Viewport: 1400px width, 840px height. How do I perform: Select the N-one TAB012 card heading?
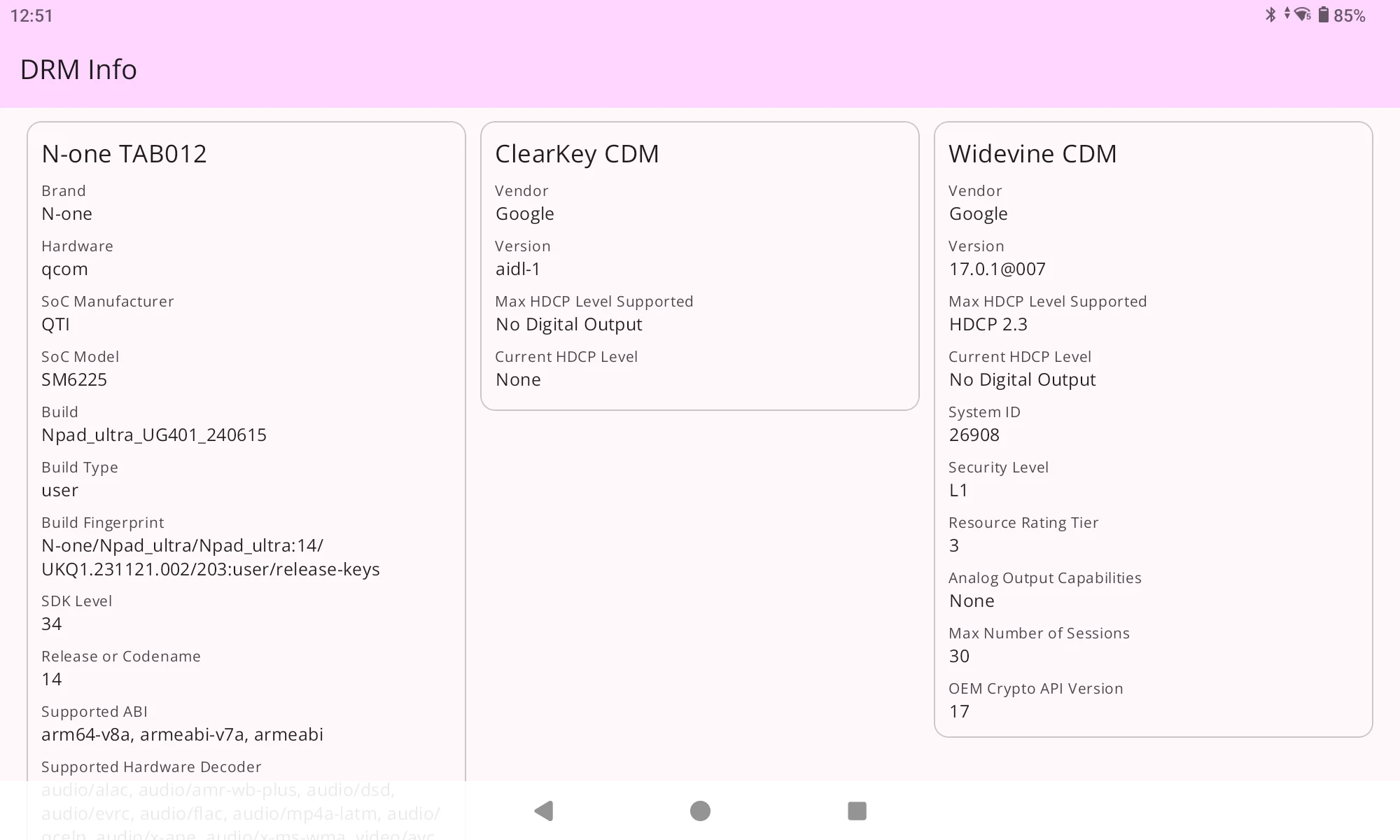[x=124, y=153]
